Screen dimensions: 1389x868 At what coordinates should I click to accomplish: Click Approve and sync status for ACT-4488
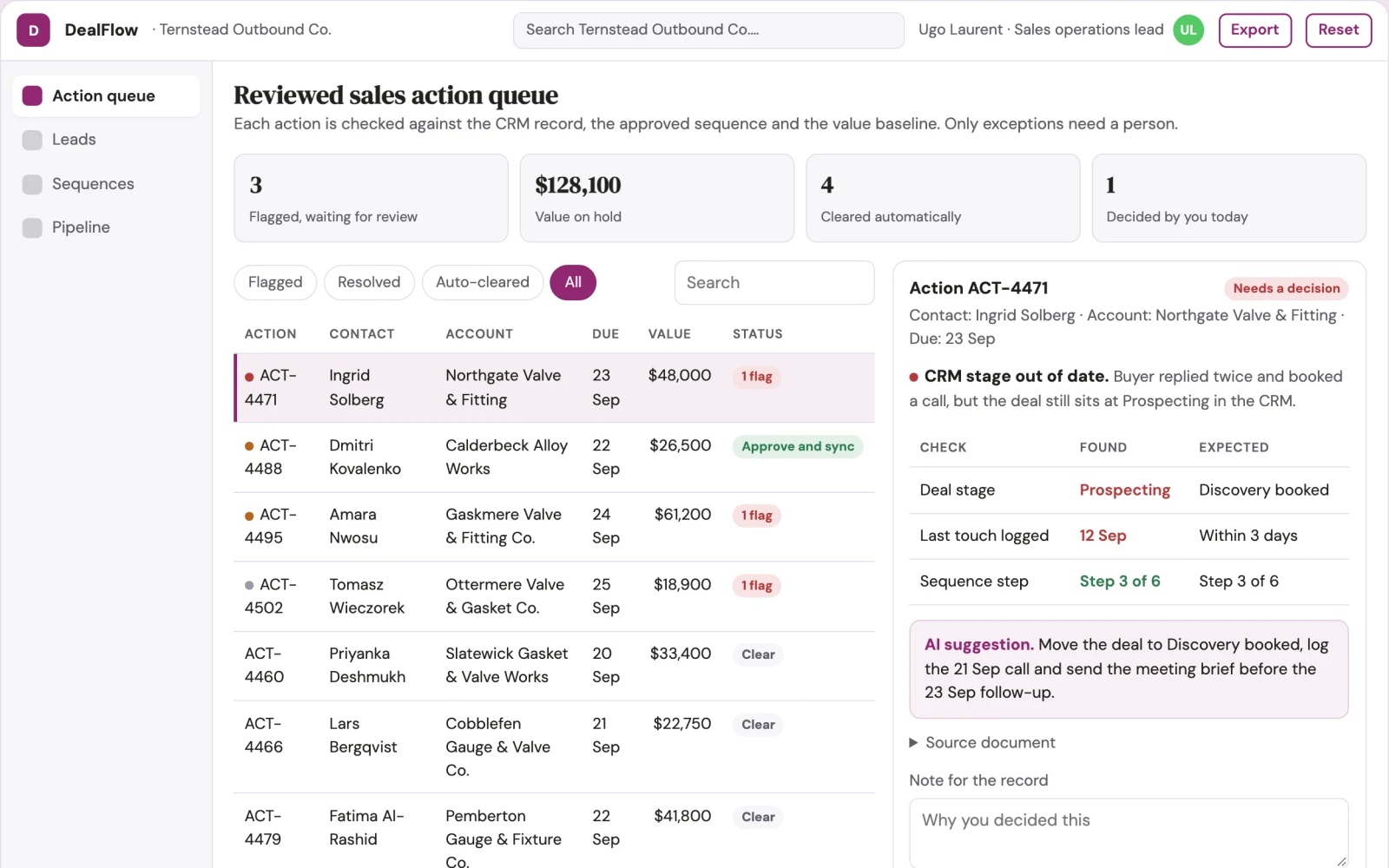[x=798, y=447]
